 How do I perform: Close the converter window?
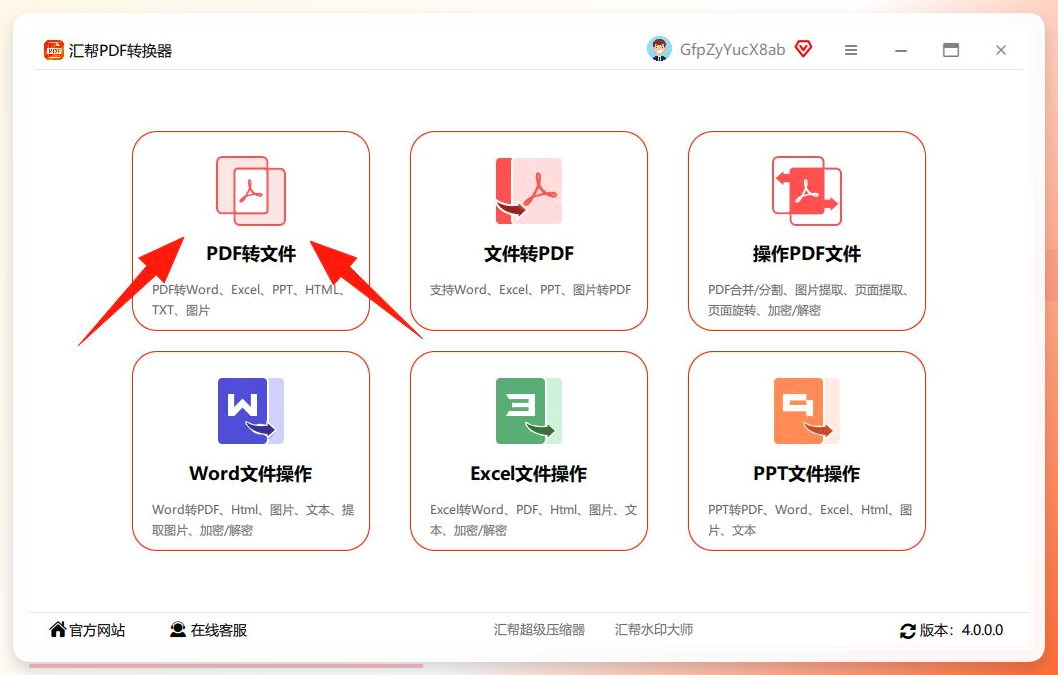1001,50
